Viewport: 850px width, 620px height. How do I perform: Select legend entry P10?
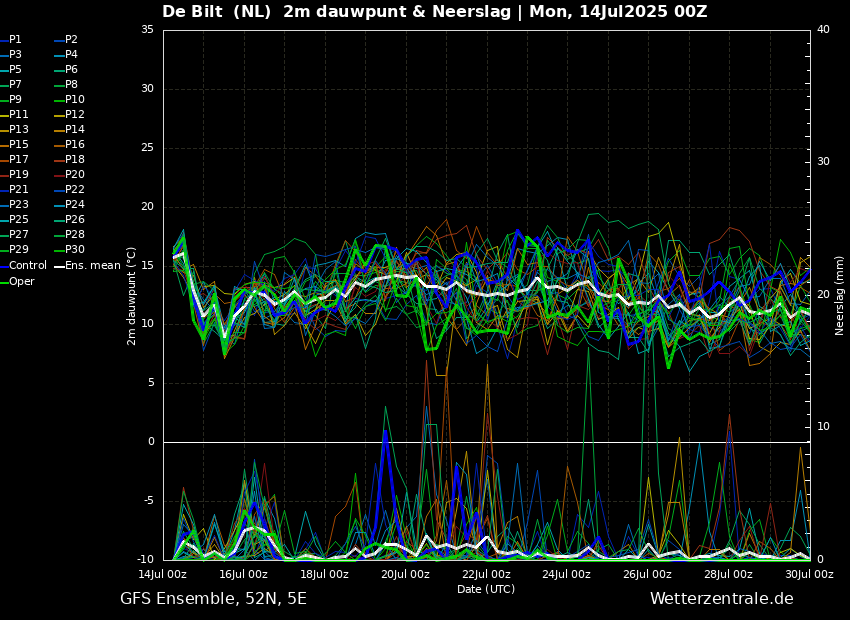(70, 99)
